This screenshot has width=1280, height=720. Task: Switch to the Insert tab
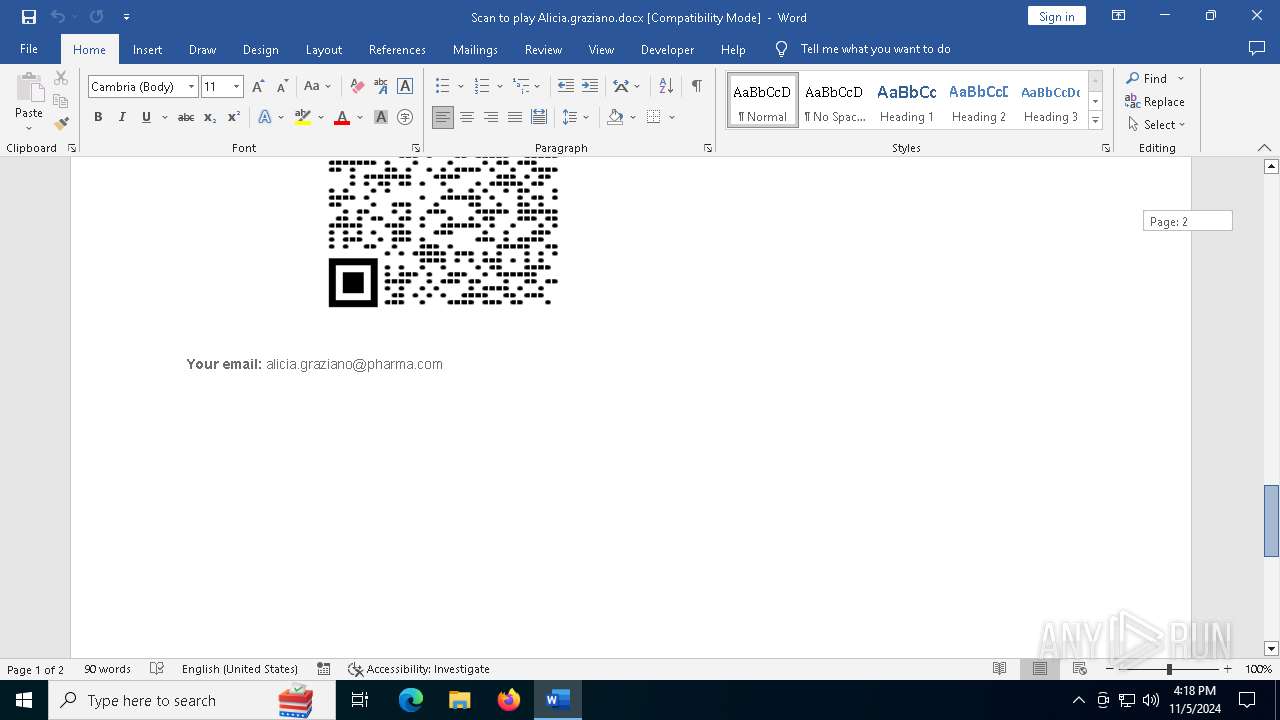[x=147, y=49]
